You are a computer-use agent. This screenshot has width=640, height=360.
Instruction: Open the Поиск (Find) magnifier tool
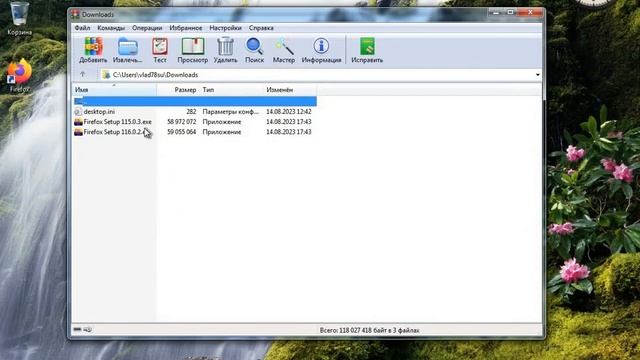pos(254,50)
